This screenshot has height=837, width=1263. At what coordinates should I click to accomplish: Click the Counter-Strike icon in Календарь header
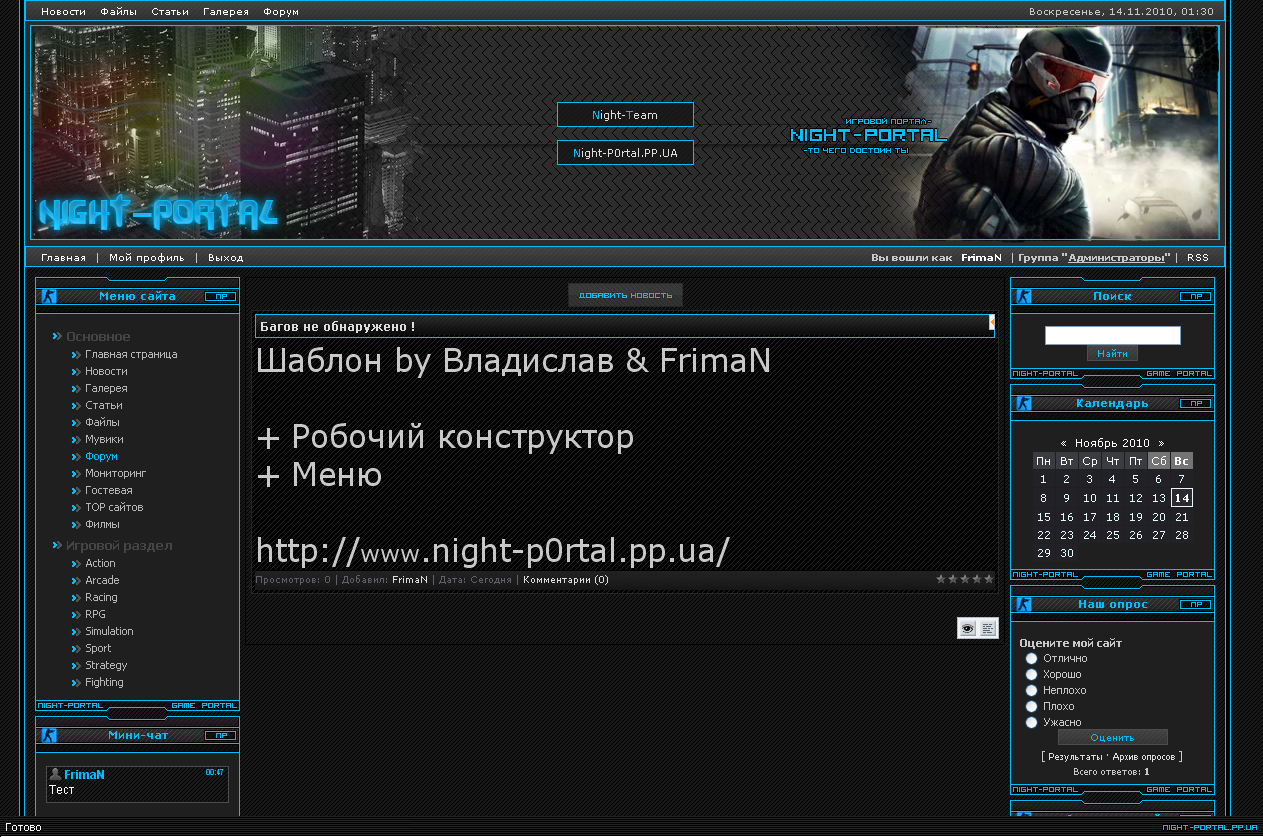(1023, 404)
